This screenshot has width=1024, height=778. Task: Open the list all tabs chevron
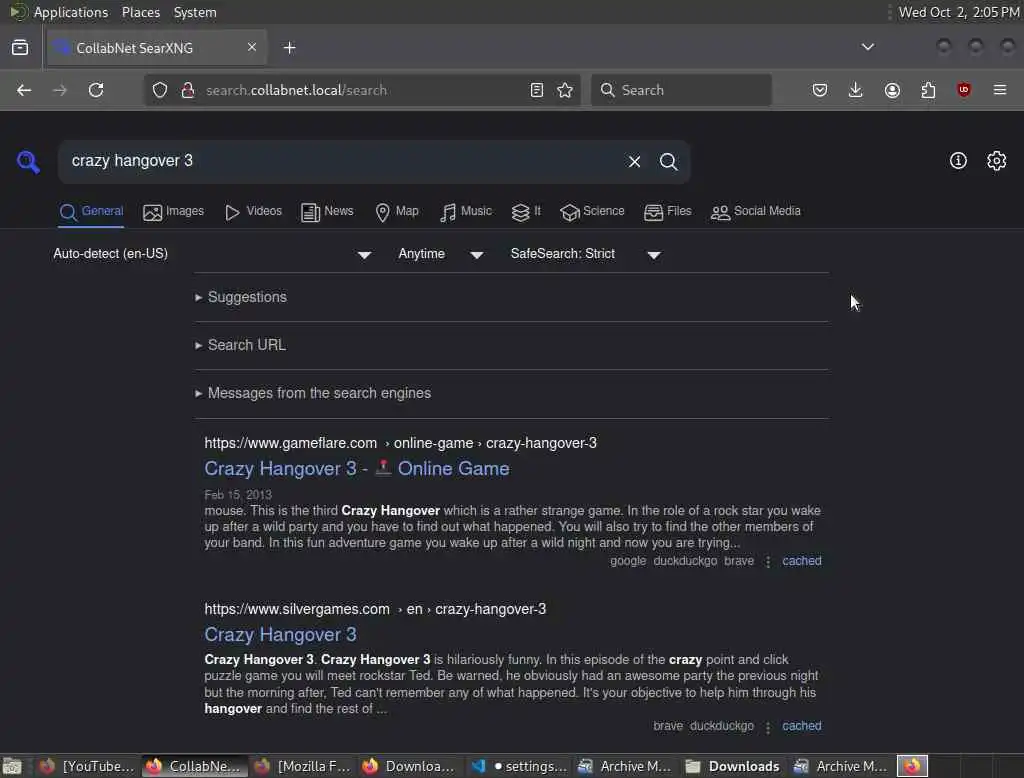pyautogui.click(x=868, y=47)
